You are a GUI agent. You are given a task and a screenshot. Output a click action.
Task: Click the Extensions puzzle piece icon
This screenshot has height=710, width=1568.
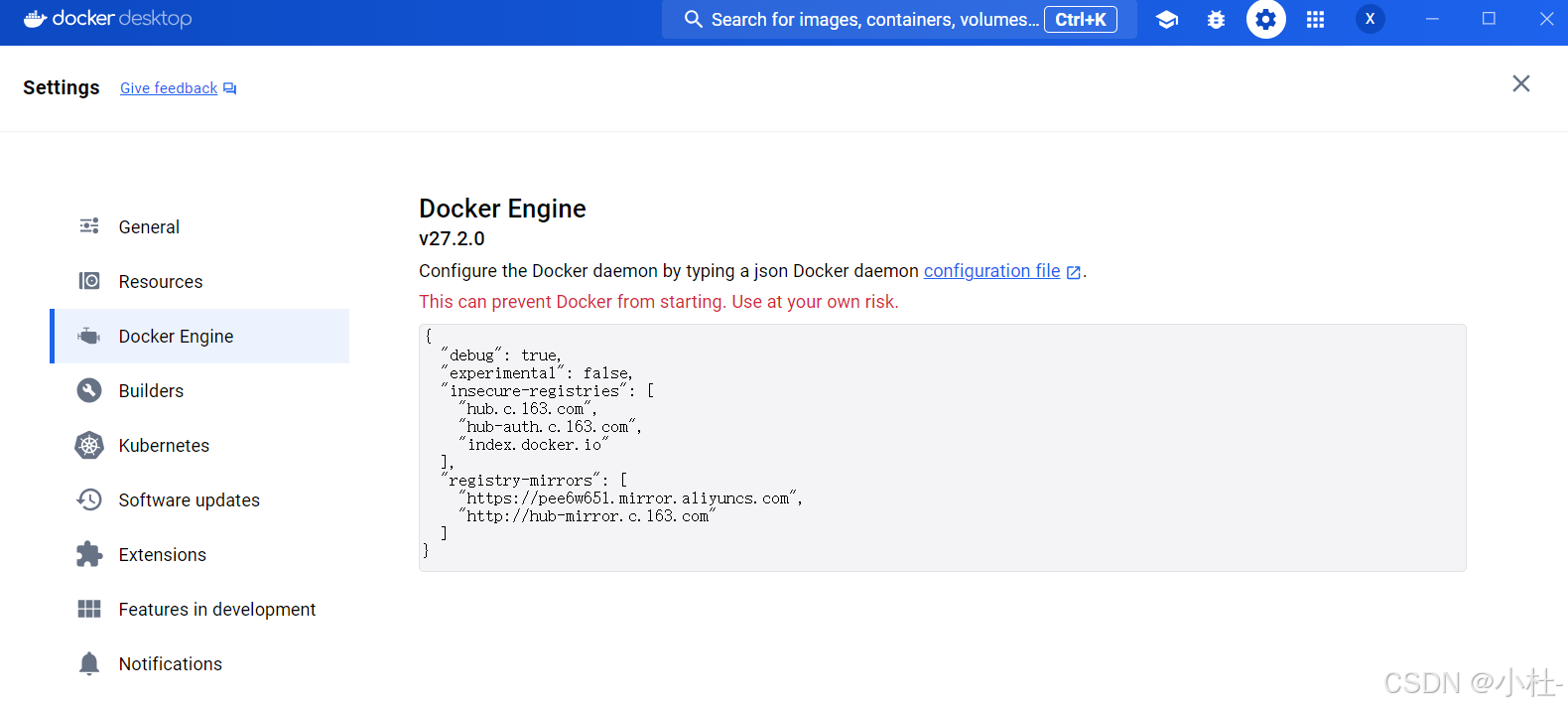click(89, 554)
